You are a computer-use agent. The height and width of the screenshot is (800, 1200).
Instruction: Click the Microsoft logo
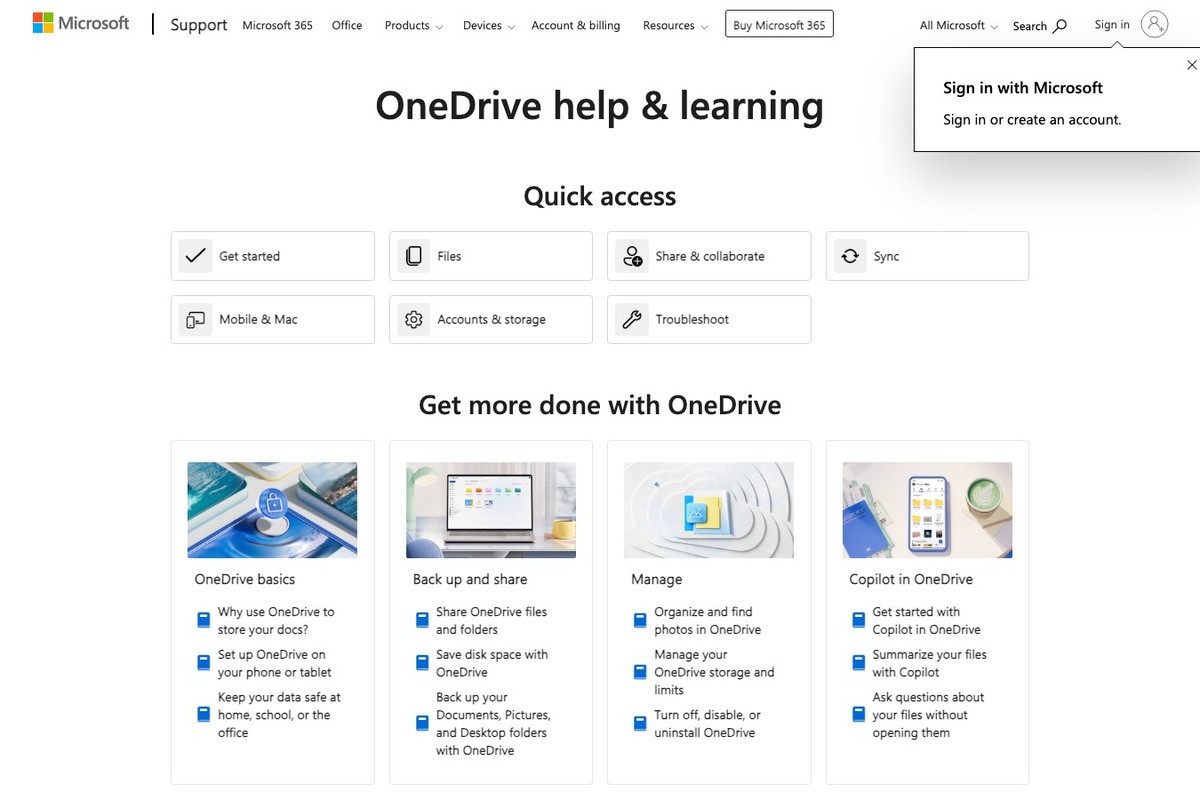point(81,23)
